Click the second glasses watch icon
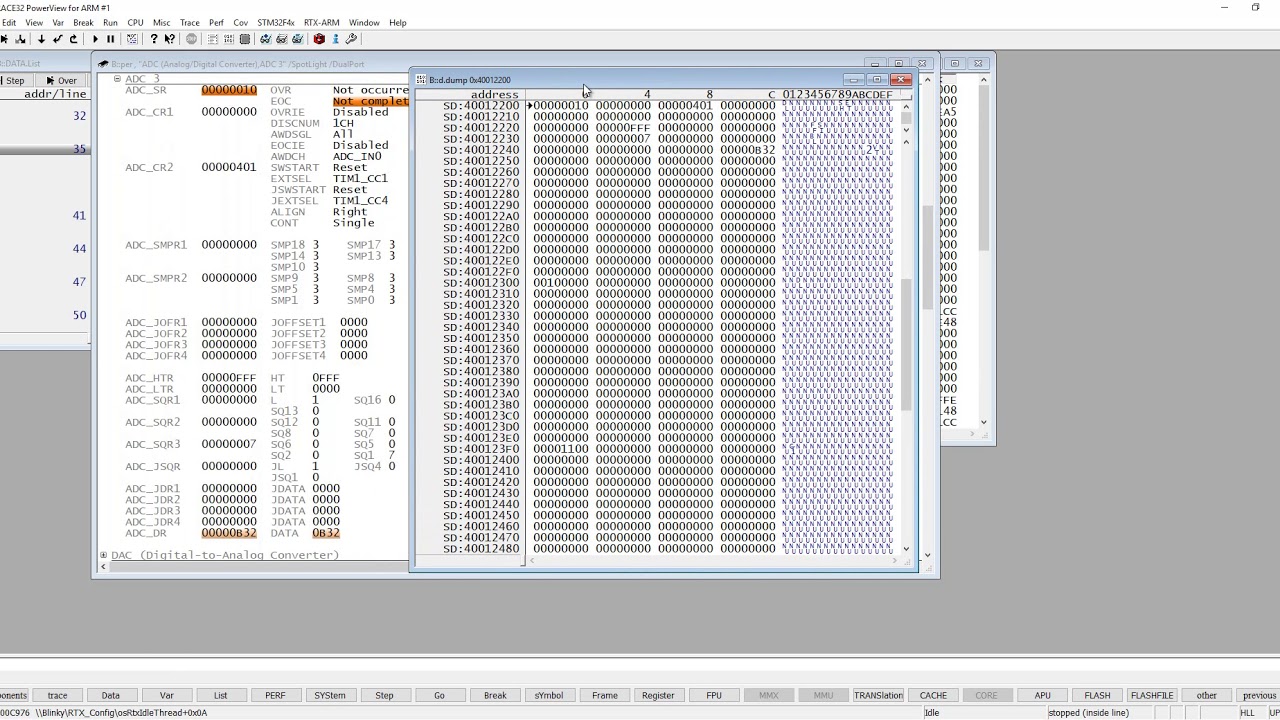The width and height of the screenshot is (1280, 720). (x=281, y=39)
